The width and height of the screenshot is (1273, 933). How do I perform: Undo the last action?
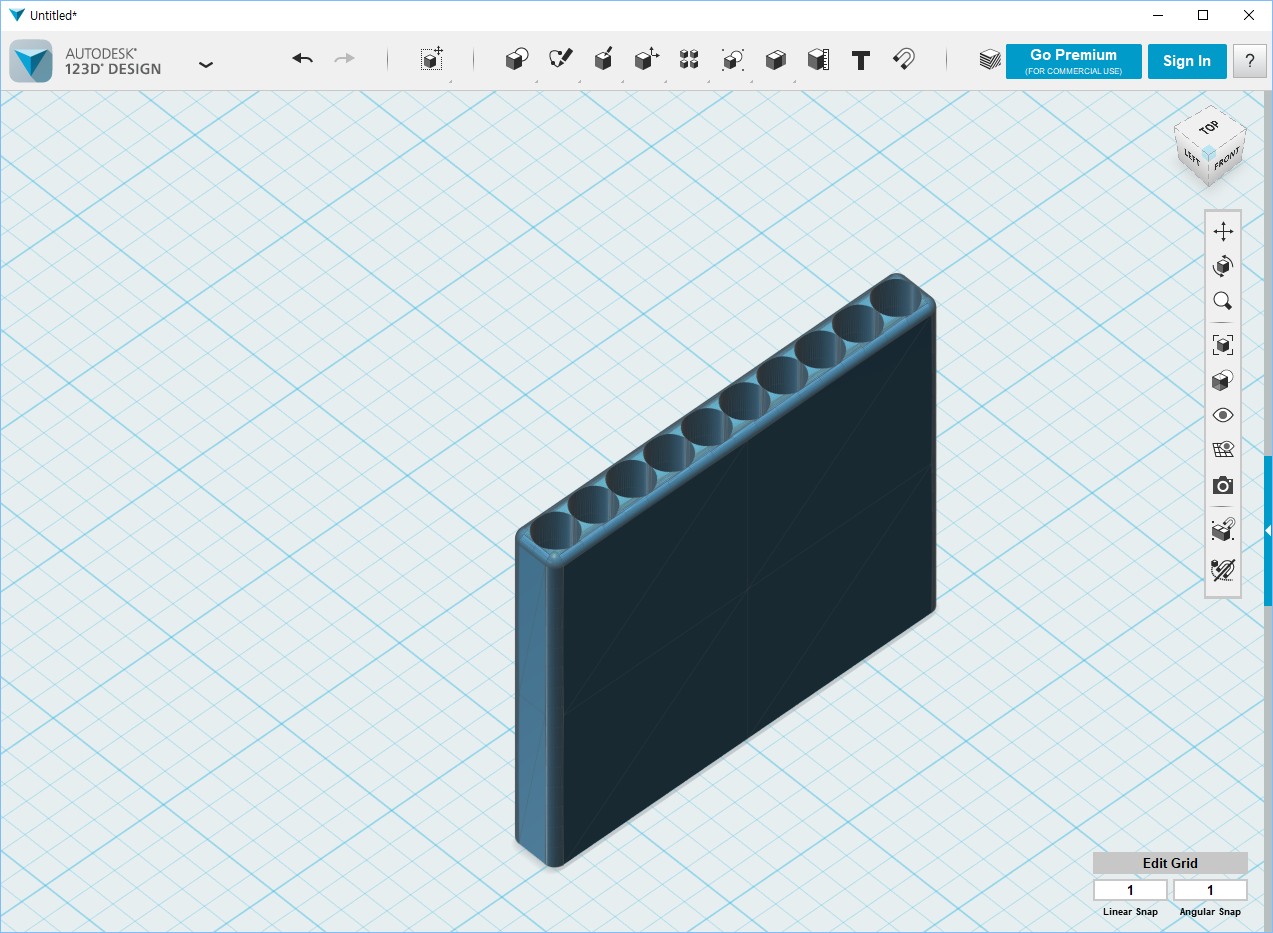pos(303,59)
